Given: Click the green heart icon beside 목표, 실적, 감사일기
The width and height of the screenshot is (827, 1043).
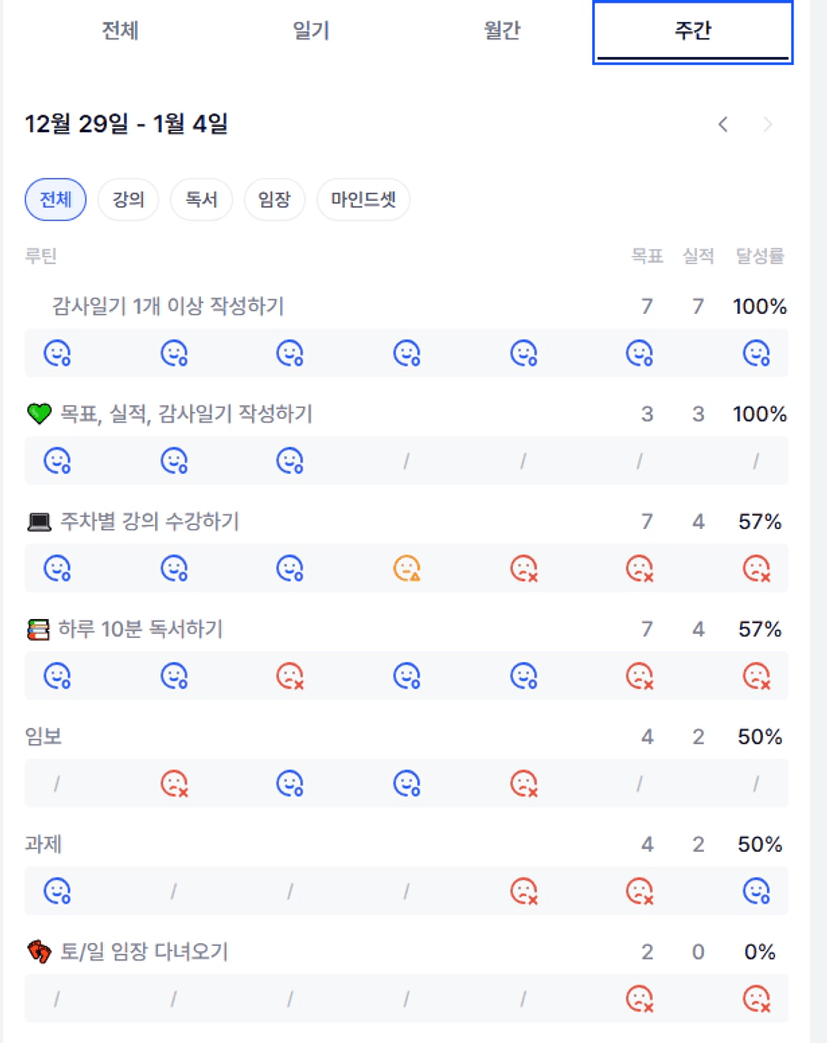Looking at the screenshot, I should point(39,414).
